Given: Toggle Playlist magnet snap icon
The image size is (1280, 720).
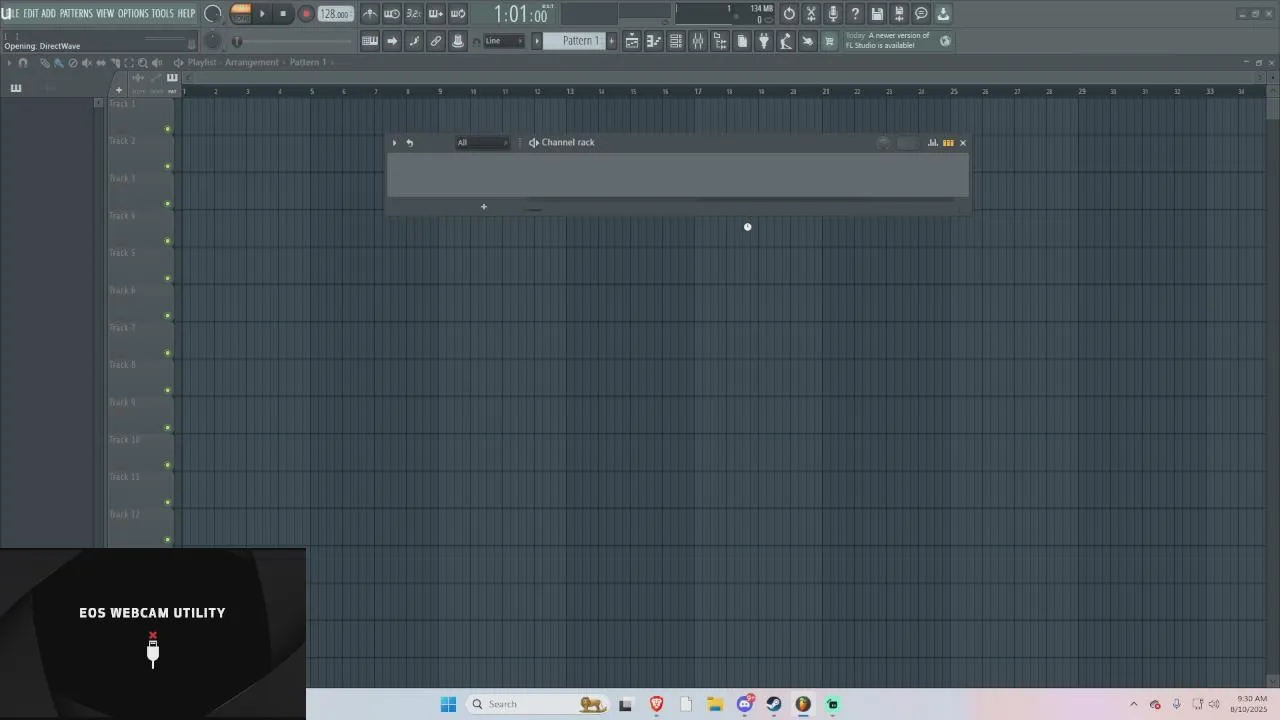Looking at the screenshot, I should point(23,63).
